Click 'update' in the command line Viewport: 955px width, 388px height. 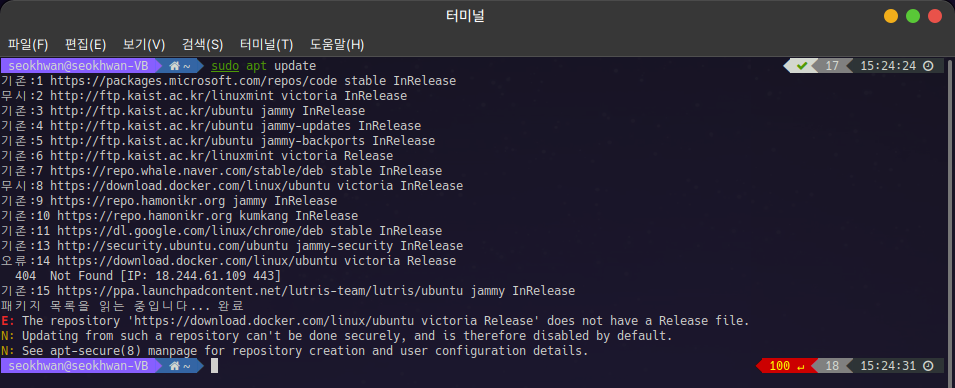point(295,66)
